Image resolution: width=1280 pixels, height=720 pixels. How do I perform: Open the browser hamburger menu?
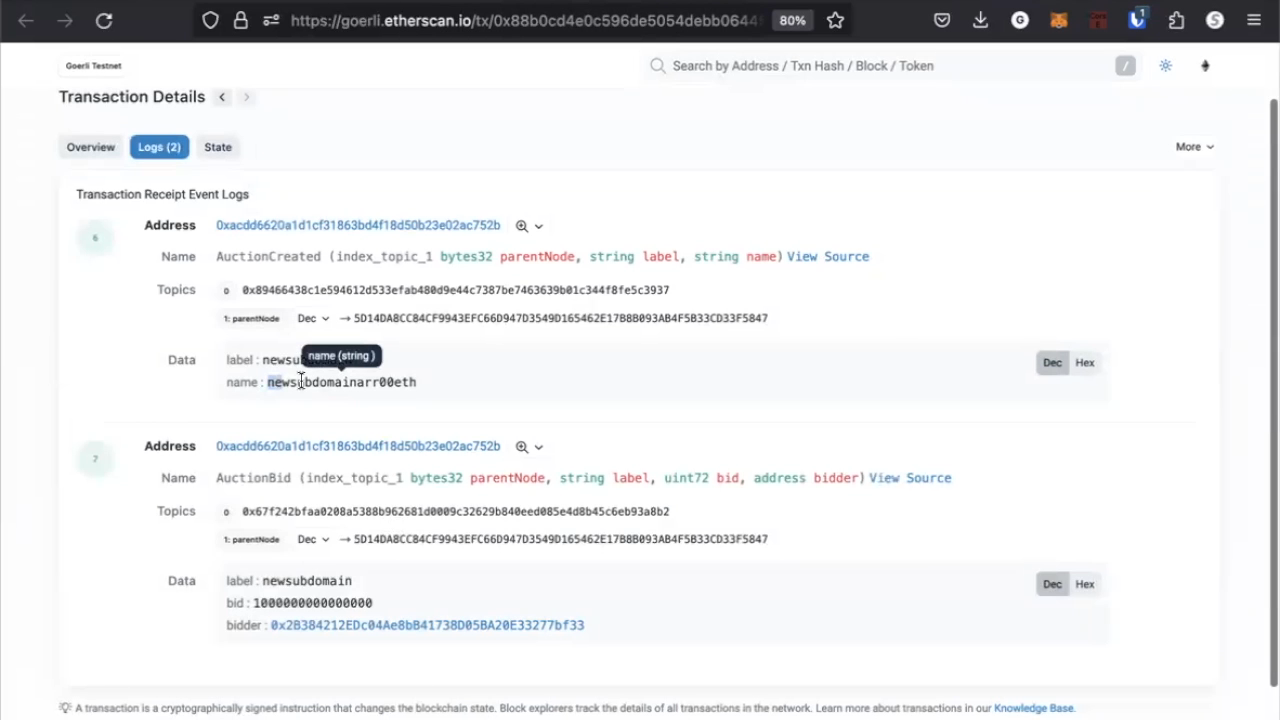tap(1254, 20)
